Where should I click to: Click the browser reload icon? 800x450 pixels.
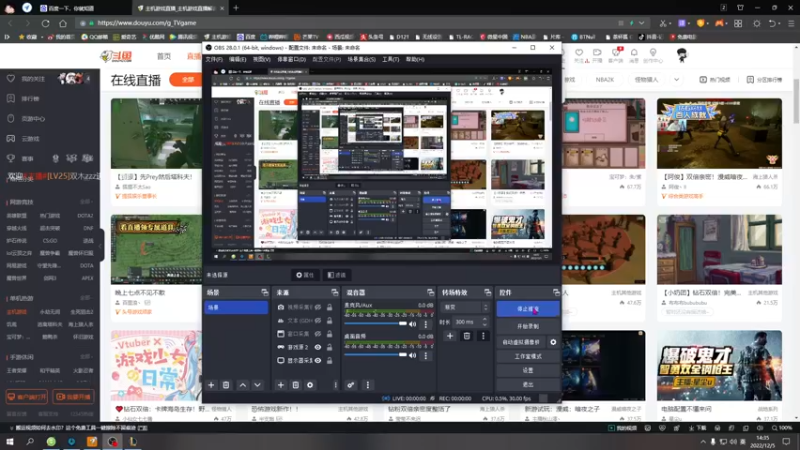pos(45,23)
